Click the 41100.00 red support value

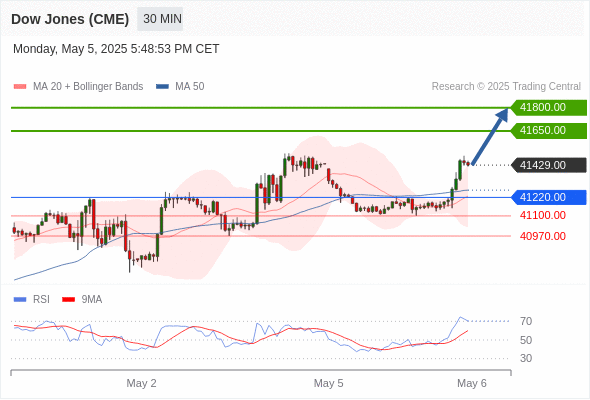coord(543,216)
